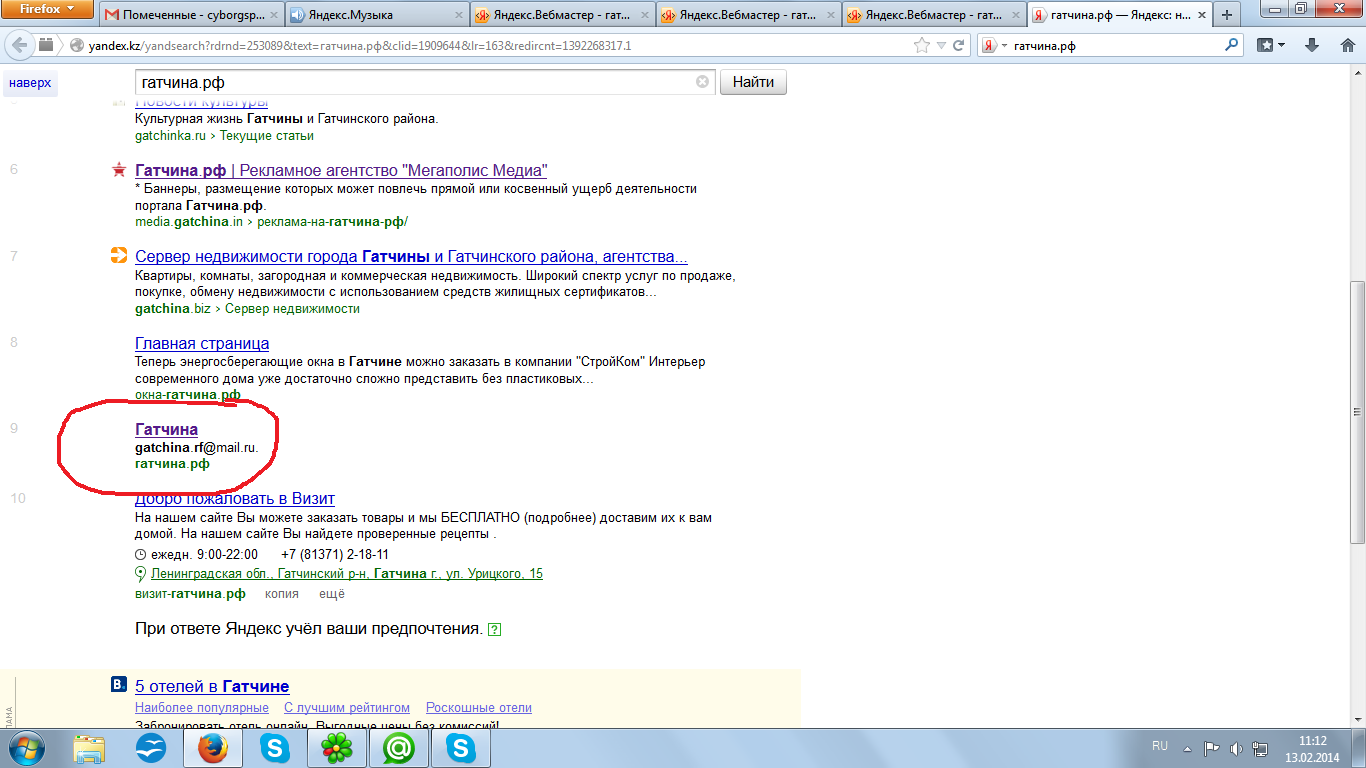
Task: Open the 'Добро пожаловать в Визит' result
Action: click(235, 498)
